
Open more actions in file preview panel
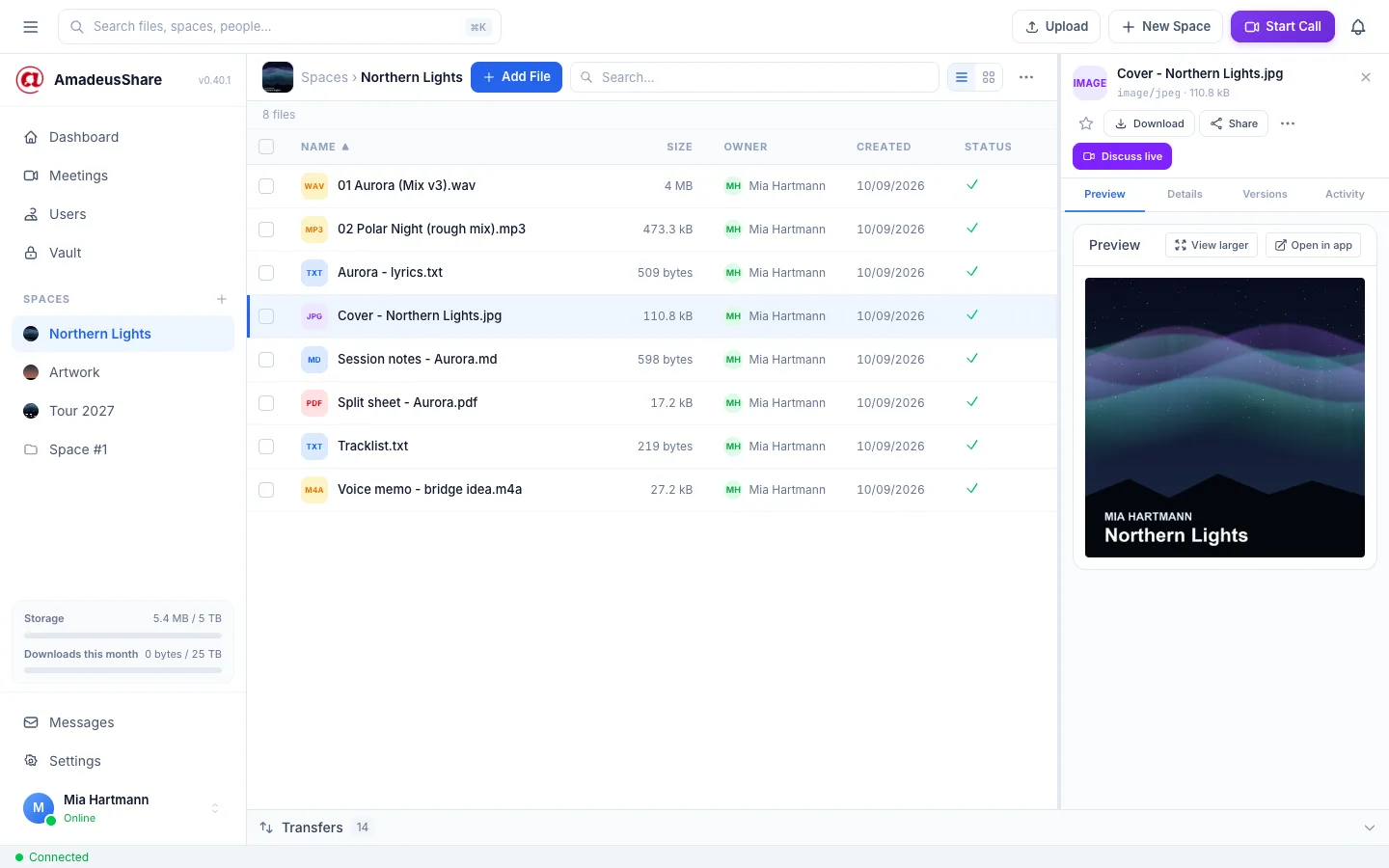(1288, 123)
